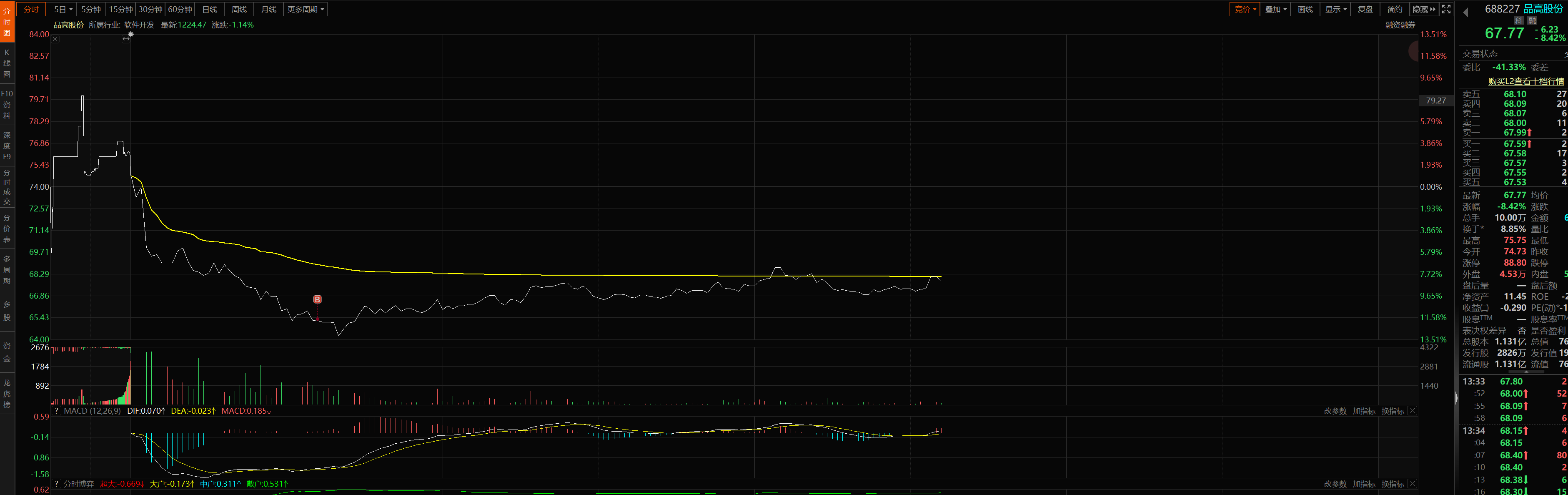1568x495 pixels.
Task: Click the 融资融券 label
Action: [x=1400, y=25]
